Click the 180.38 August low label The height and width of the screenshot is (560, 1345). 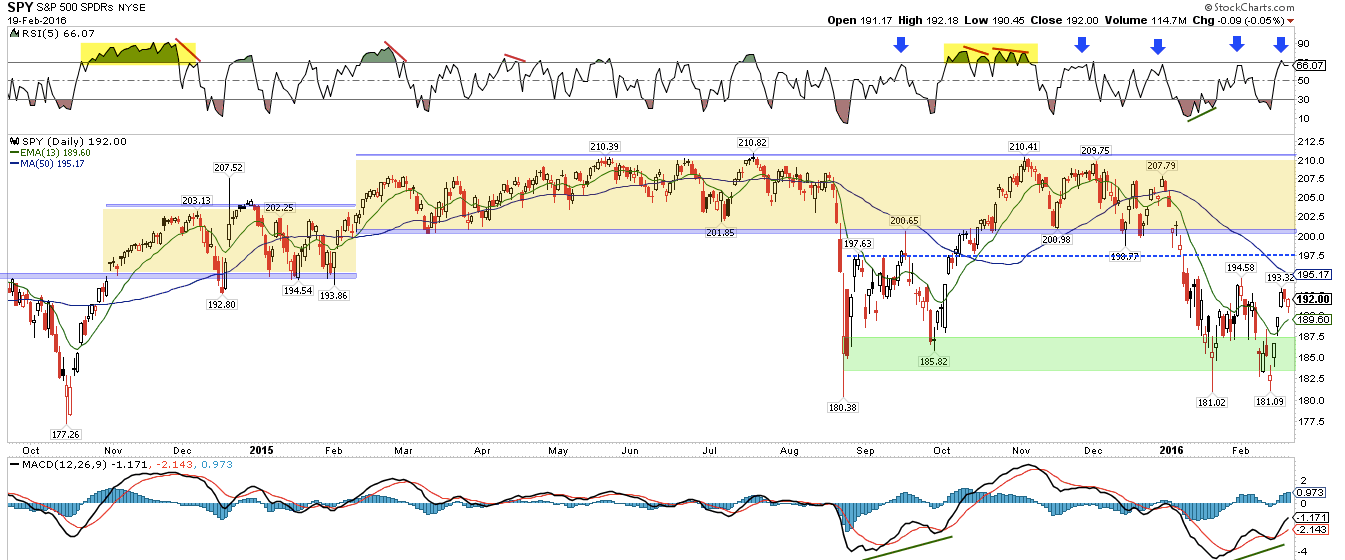pyautogui.click(x=844, y=408)
